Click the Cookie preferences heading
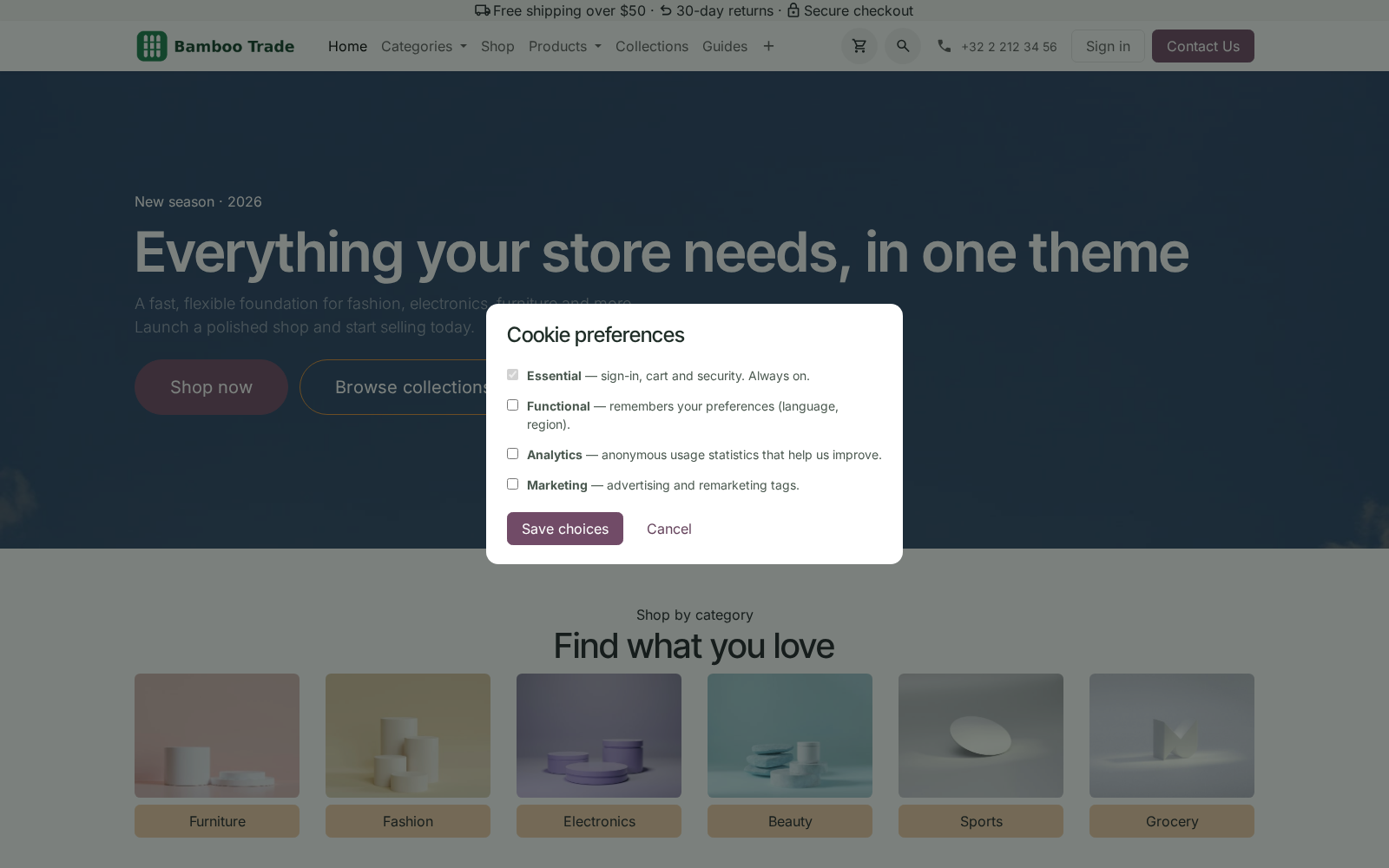This screenshot has height=868, width=1389. (596, 335)
